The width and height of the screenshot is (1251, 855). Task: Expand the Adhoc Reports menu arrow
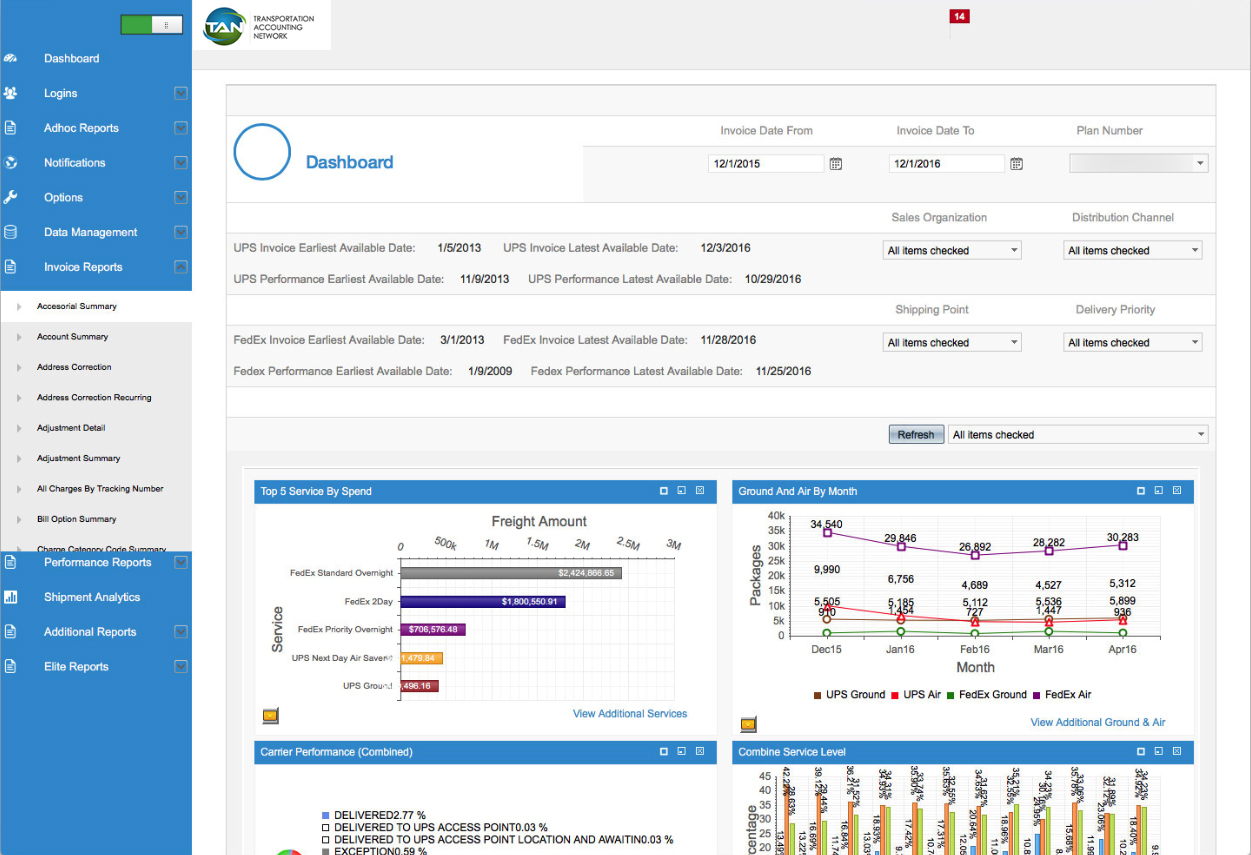181,128
